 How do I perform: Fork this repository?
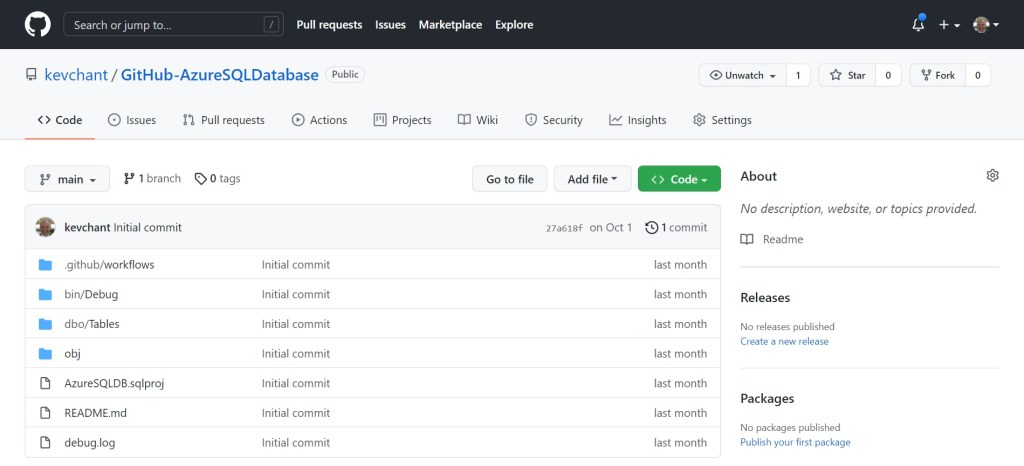tap(938, 75)
